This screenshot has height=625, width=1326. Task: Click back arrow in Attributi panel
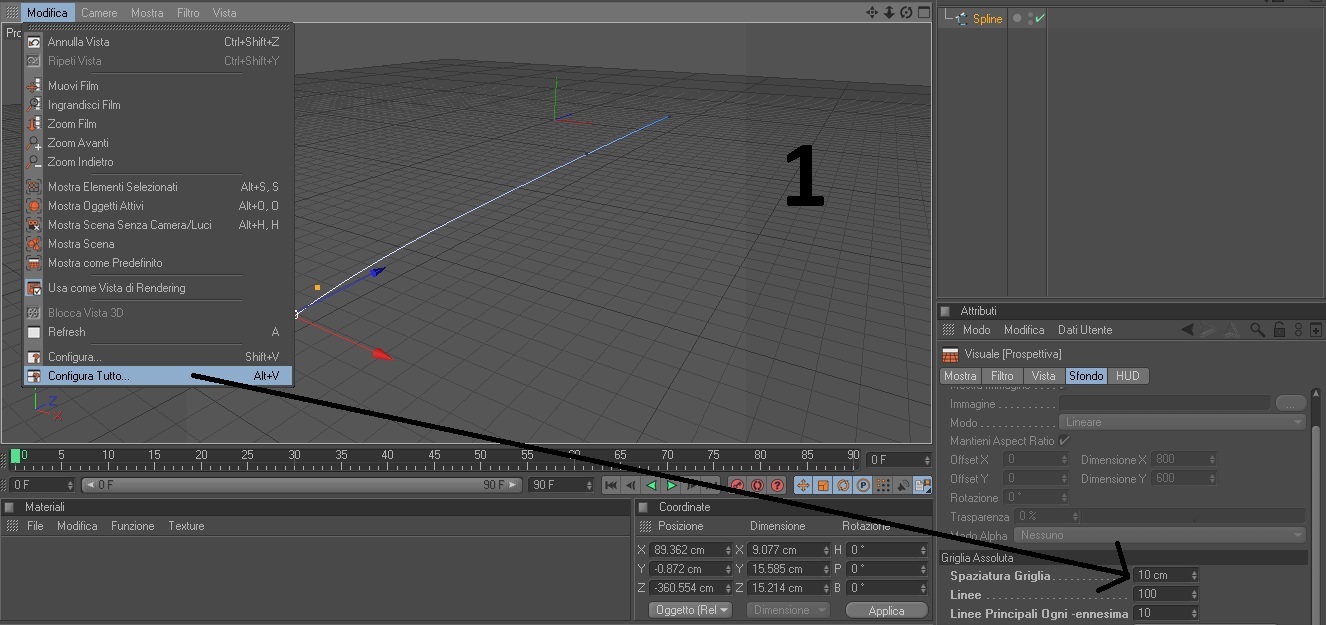click(x=1187, y=330)
